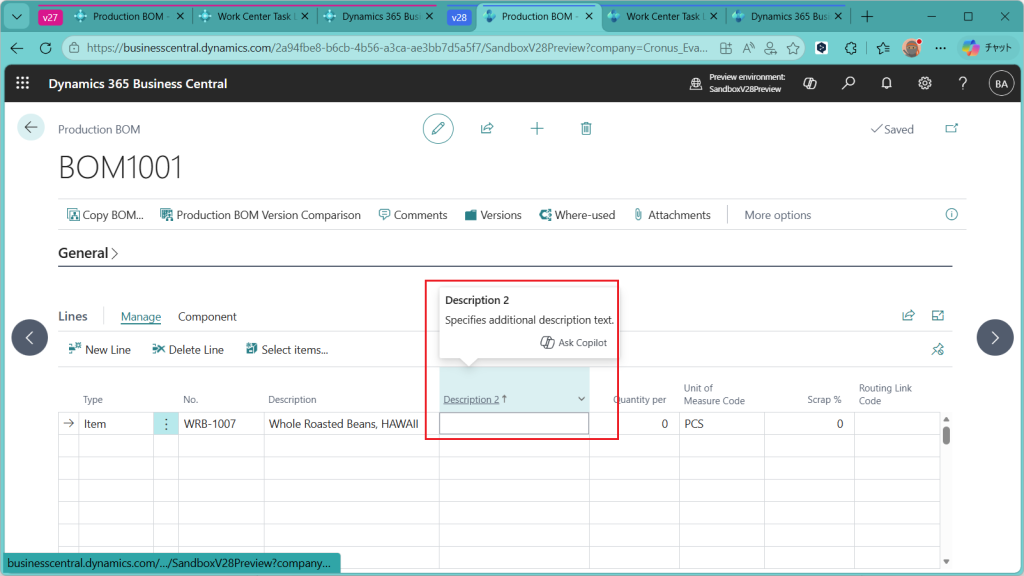Open Description 2 column dropdown arrow

tap(581, 400)
